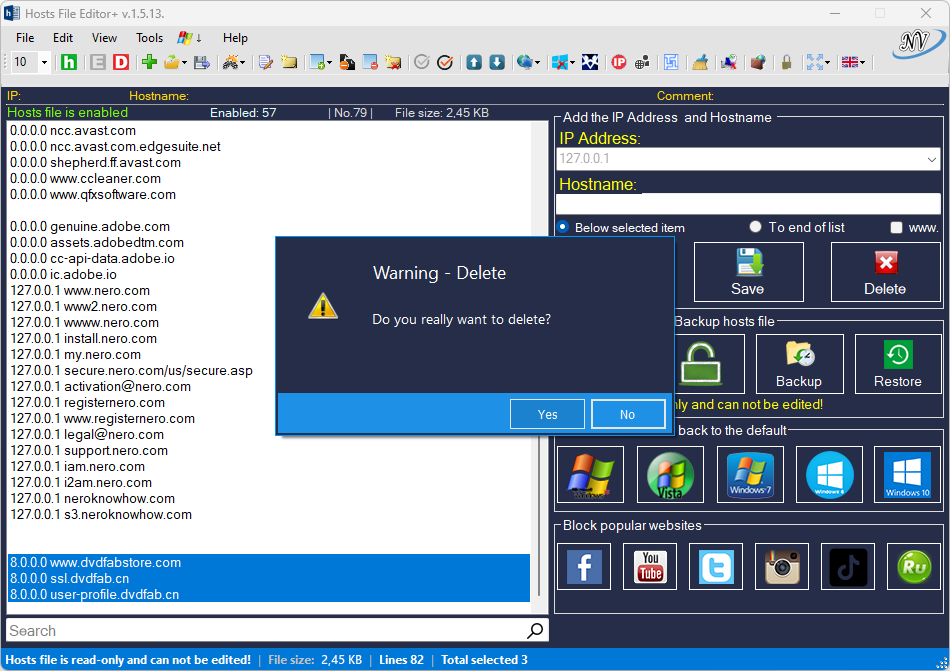Click the Windows 10 default hosts icon
This screenshot has width=950, height=671.
[x=907, y=474]
